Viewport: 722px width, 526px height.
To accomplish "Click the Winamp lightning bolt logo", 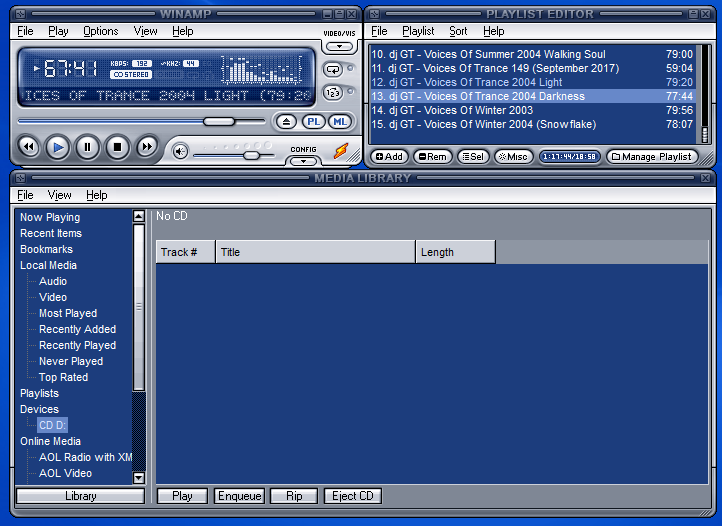I will click(x=341, y=151).
